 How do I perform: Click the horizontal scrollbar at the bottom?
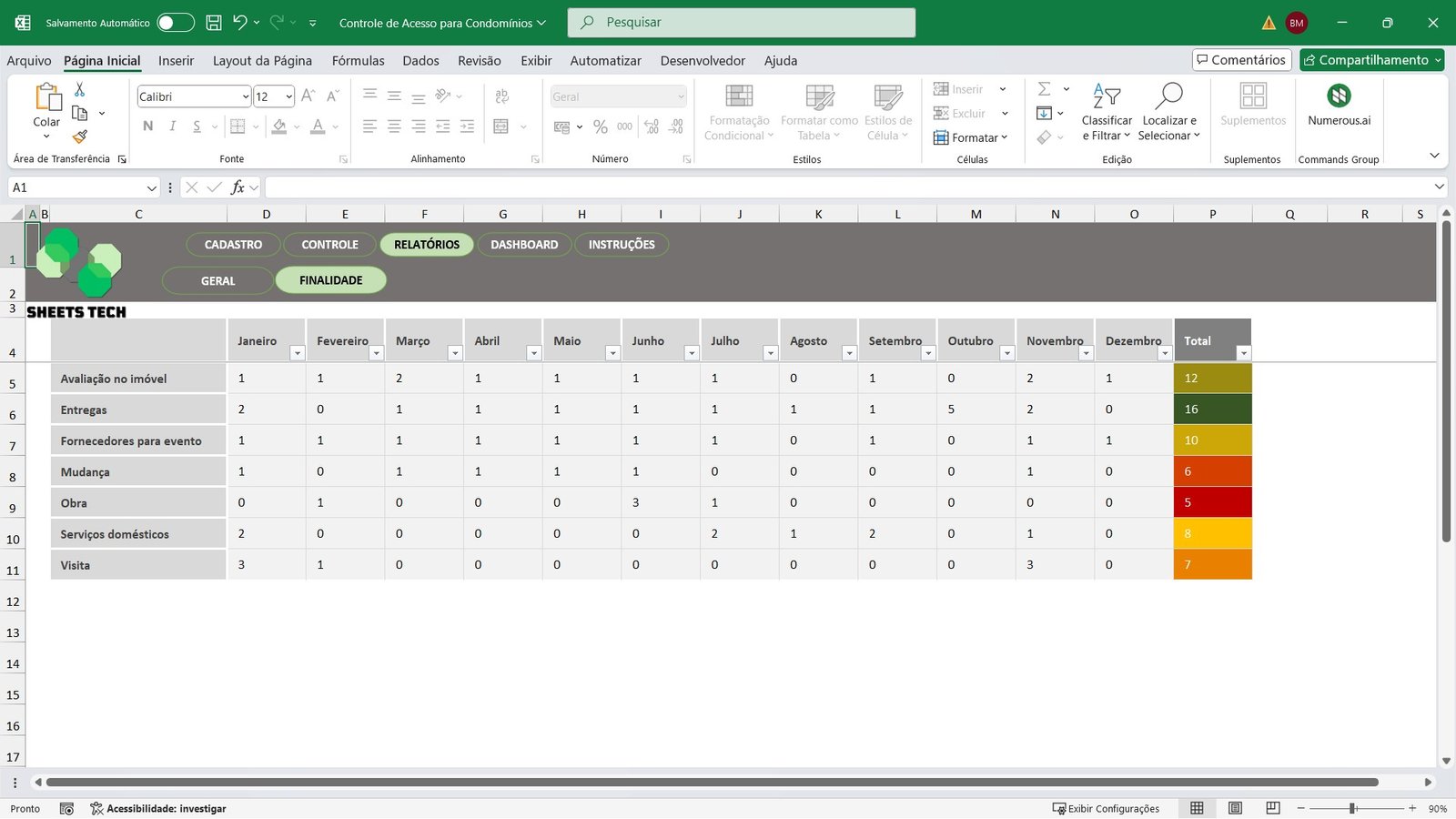click(x=712, y=782)
